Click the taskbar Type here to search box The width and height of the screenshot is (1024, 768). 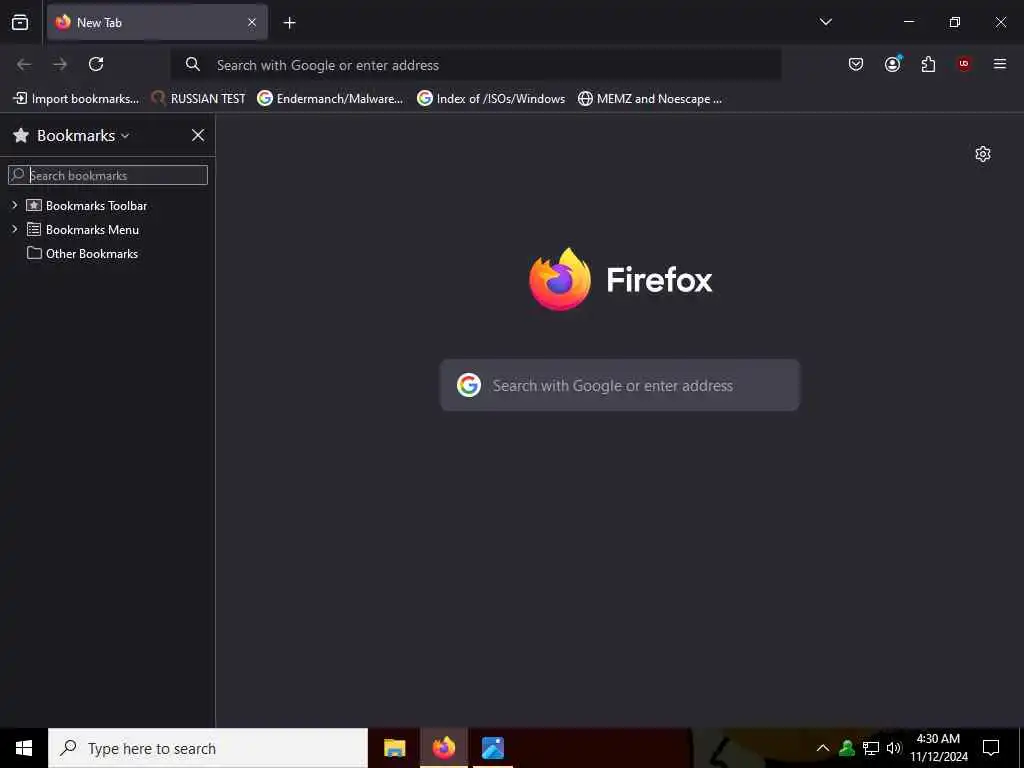(208, 748)
